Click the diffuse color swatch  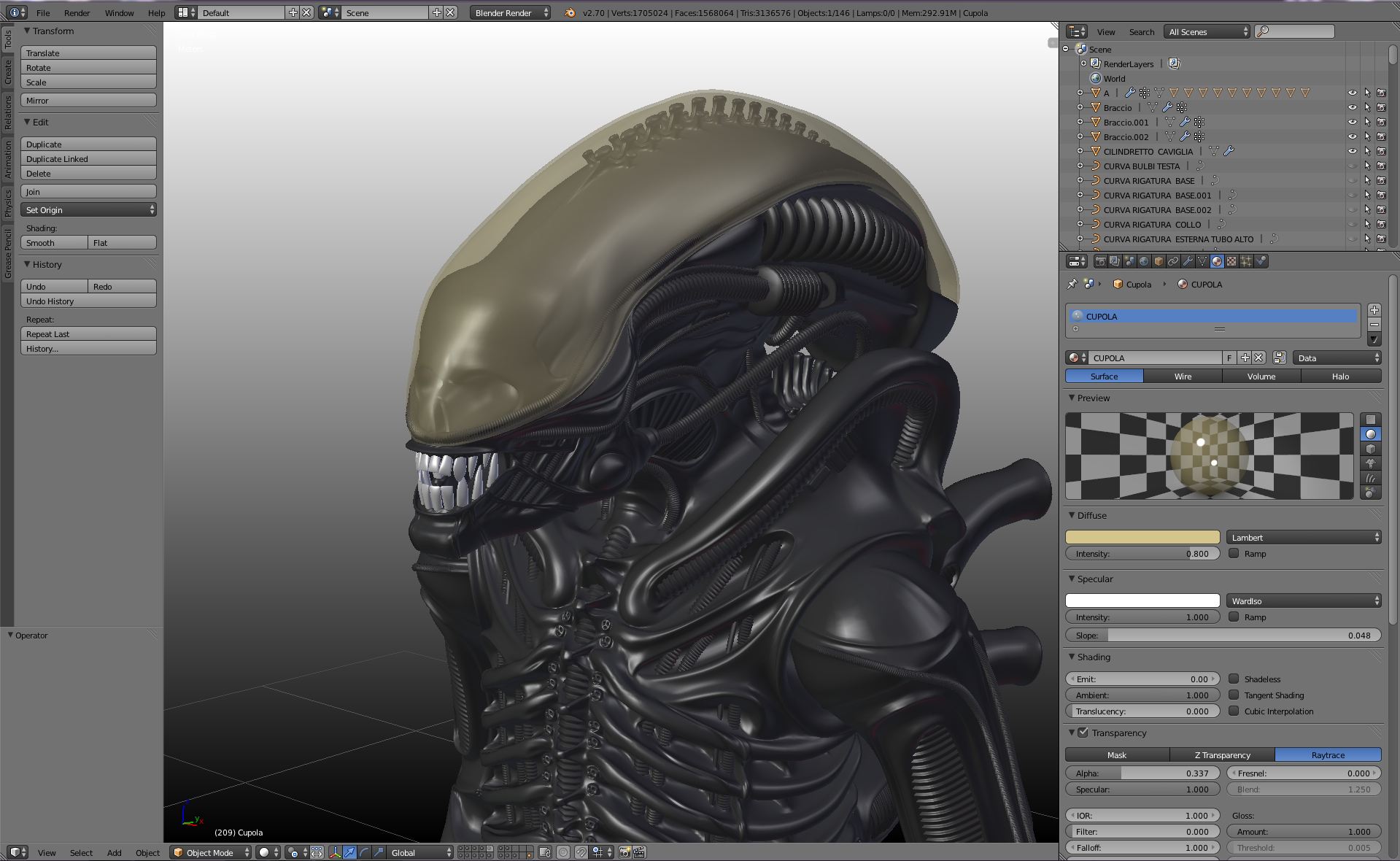point(1142,537)
